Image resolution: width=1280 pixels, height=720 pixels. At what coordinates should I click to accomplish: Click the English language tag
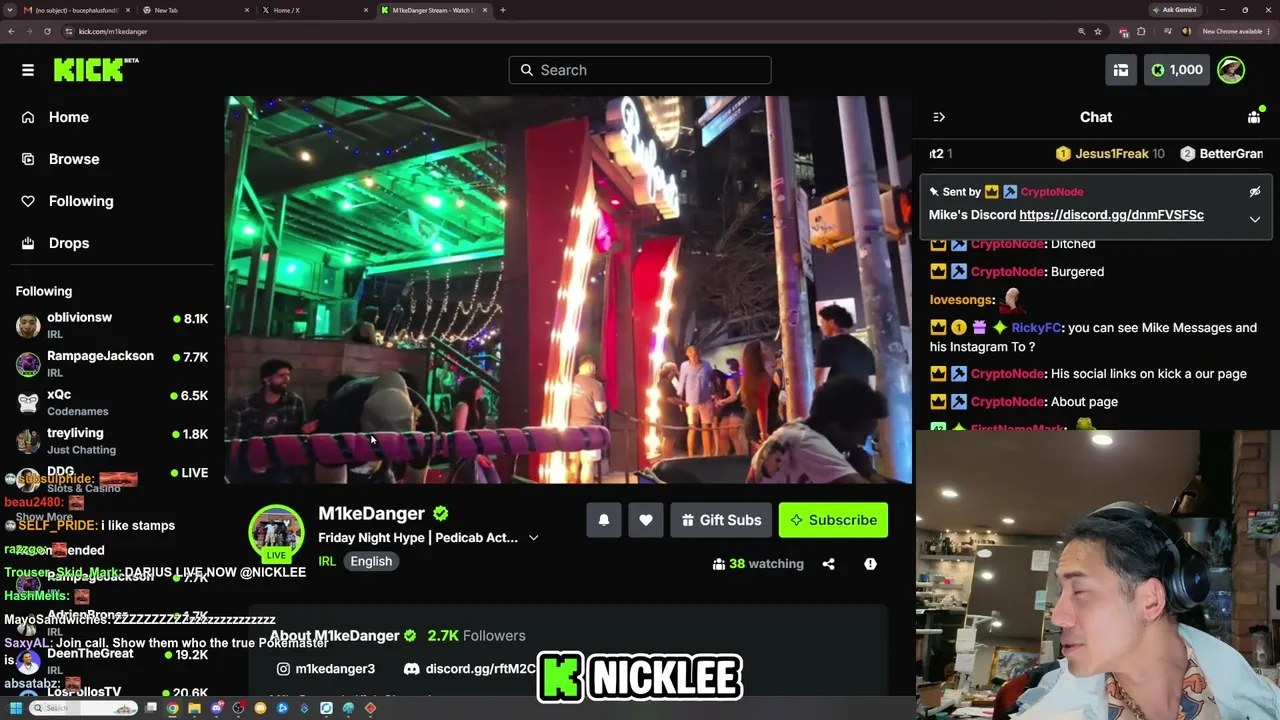click(371, 561)
